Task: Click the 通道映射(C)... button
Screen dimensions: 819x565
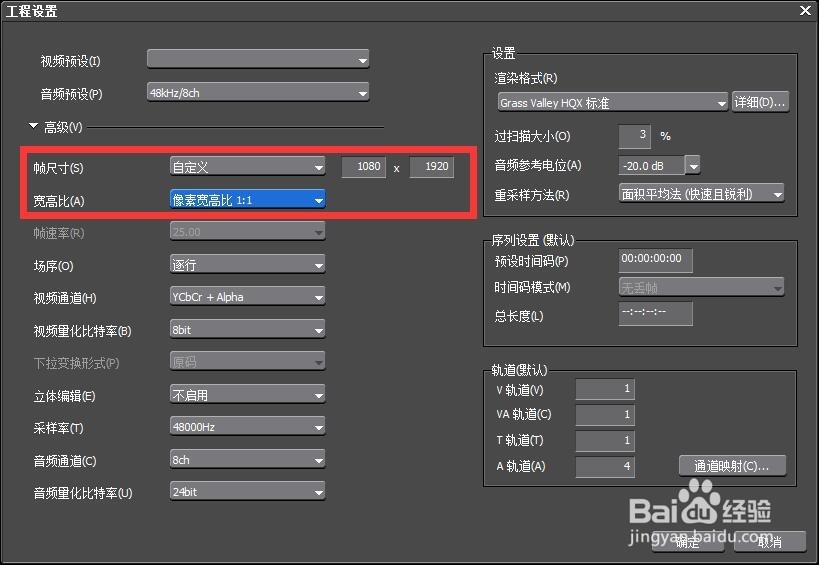Action: pyautogui.click(x=732, y=466)
